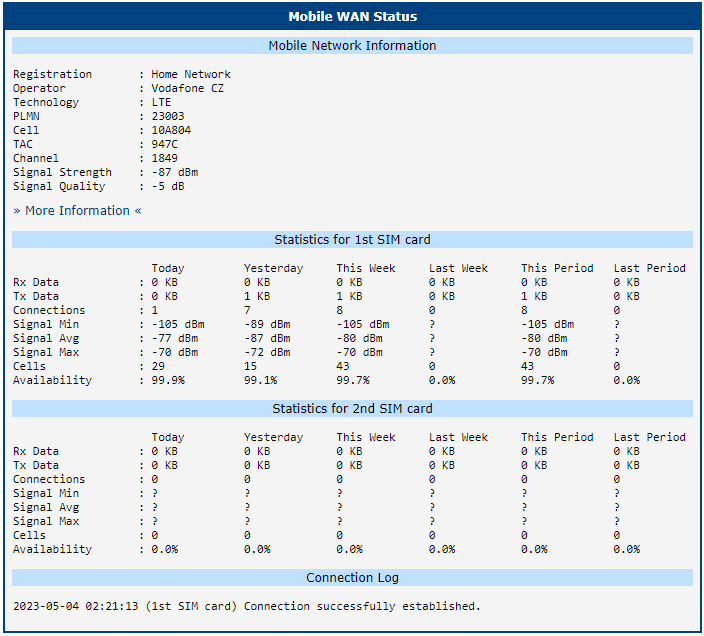Select the Cell value 10A804
704x636 pixels.
click(171, 130)
